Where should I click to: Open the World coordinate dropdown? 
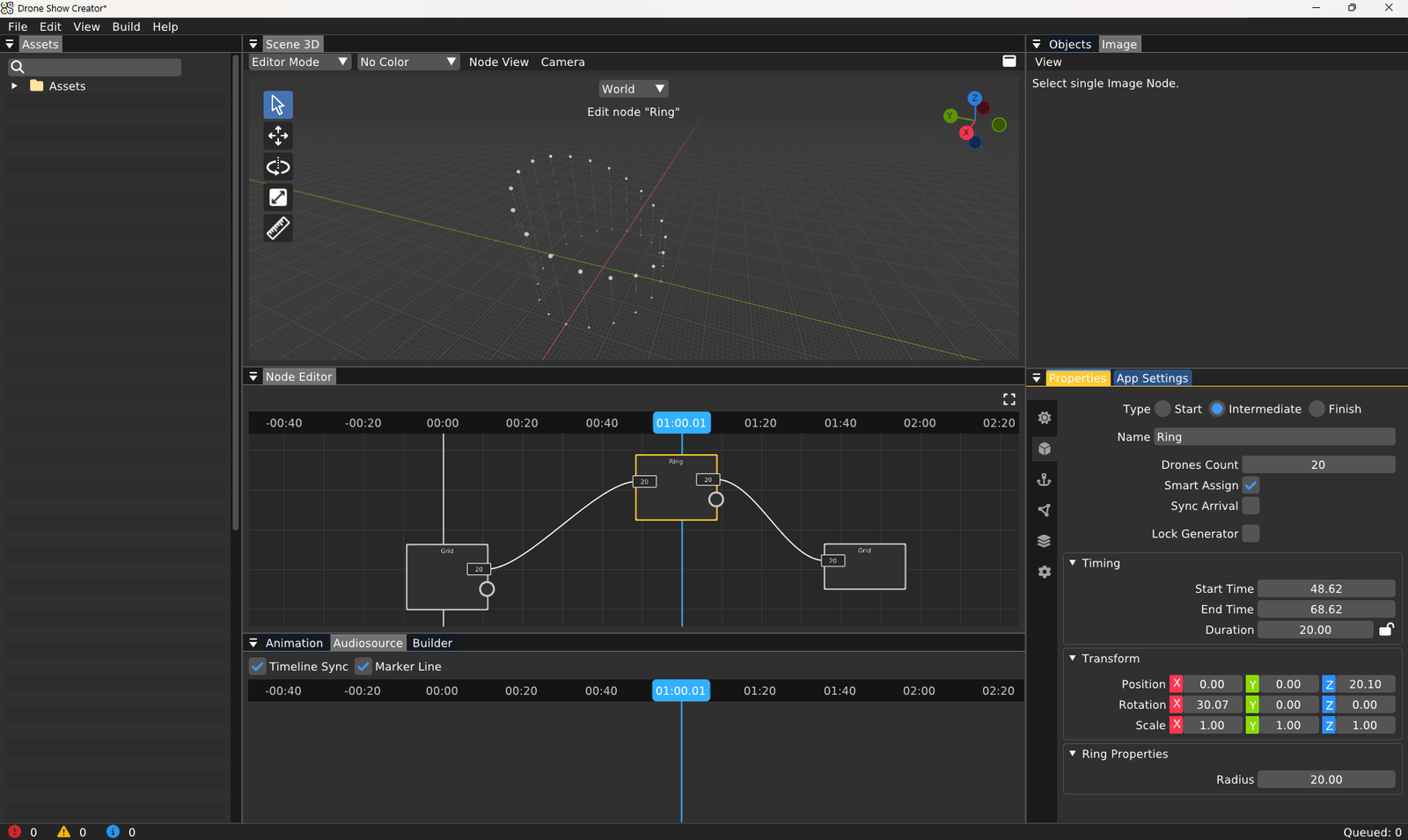tap(632, 88)
